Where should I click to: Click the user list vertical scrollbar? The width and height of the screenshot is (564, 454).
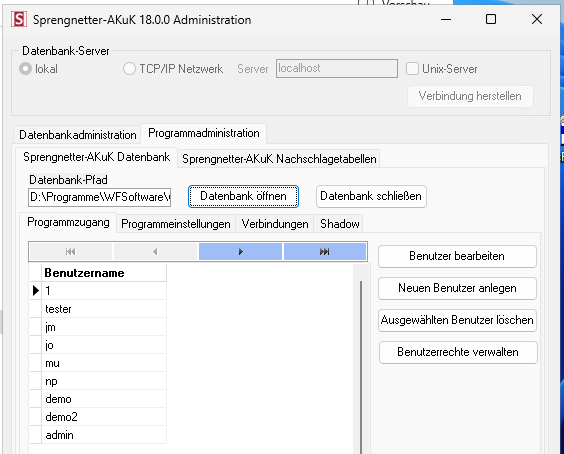(x=361, y=360)
